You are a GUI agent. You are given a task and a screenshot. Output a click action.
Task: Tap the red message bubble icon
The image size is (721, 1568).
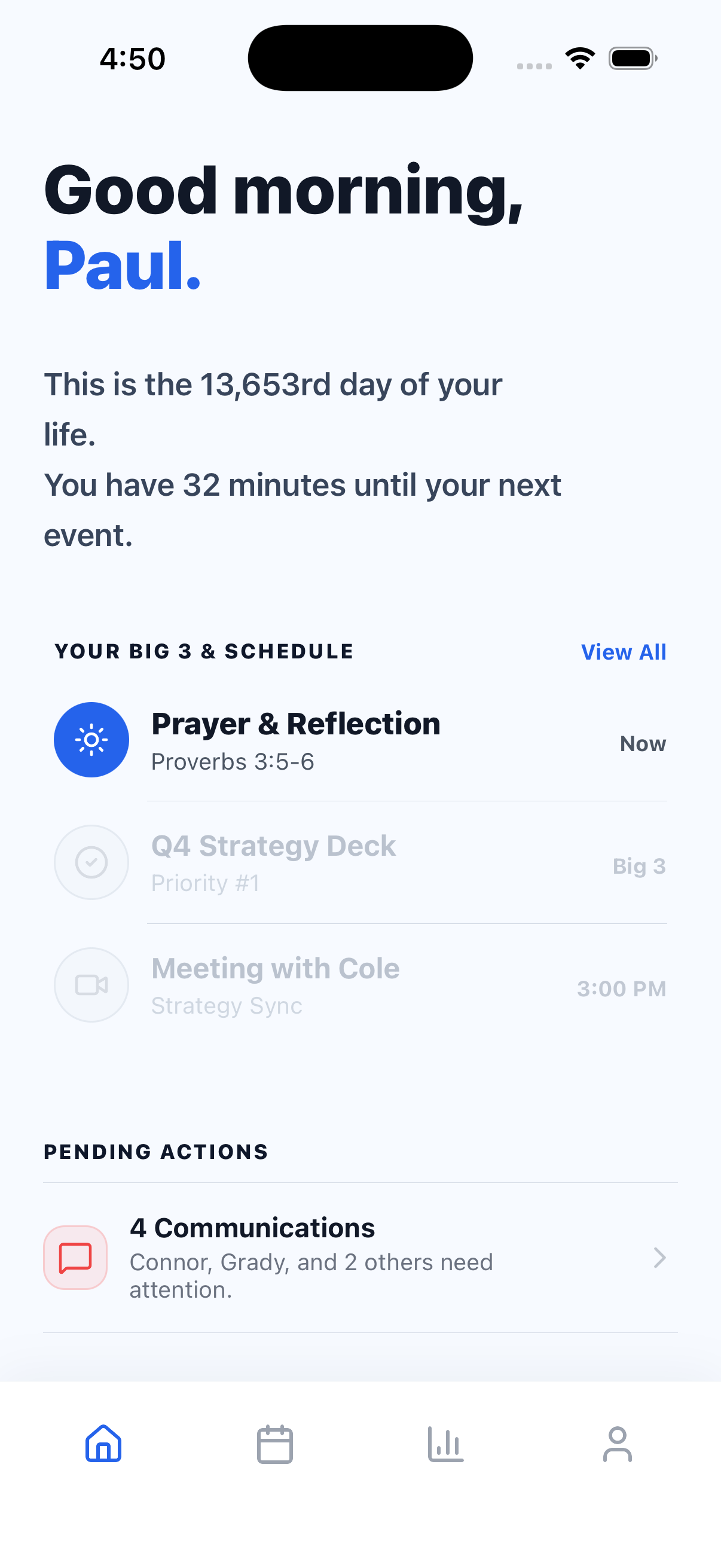coord(75,1258)
